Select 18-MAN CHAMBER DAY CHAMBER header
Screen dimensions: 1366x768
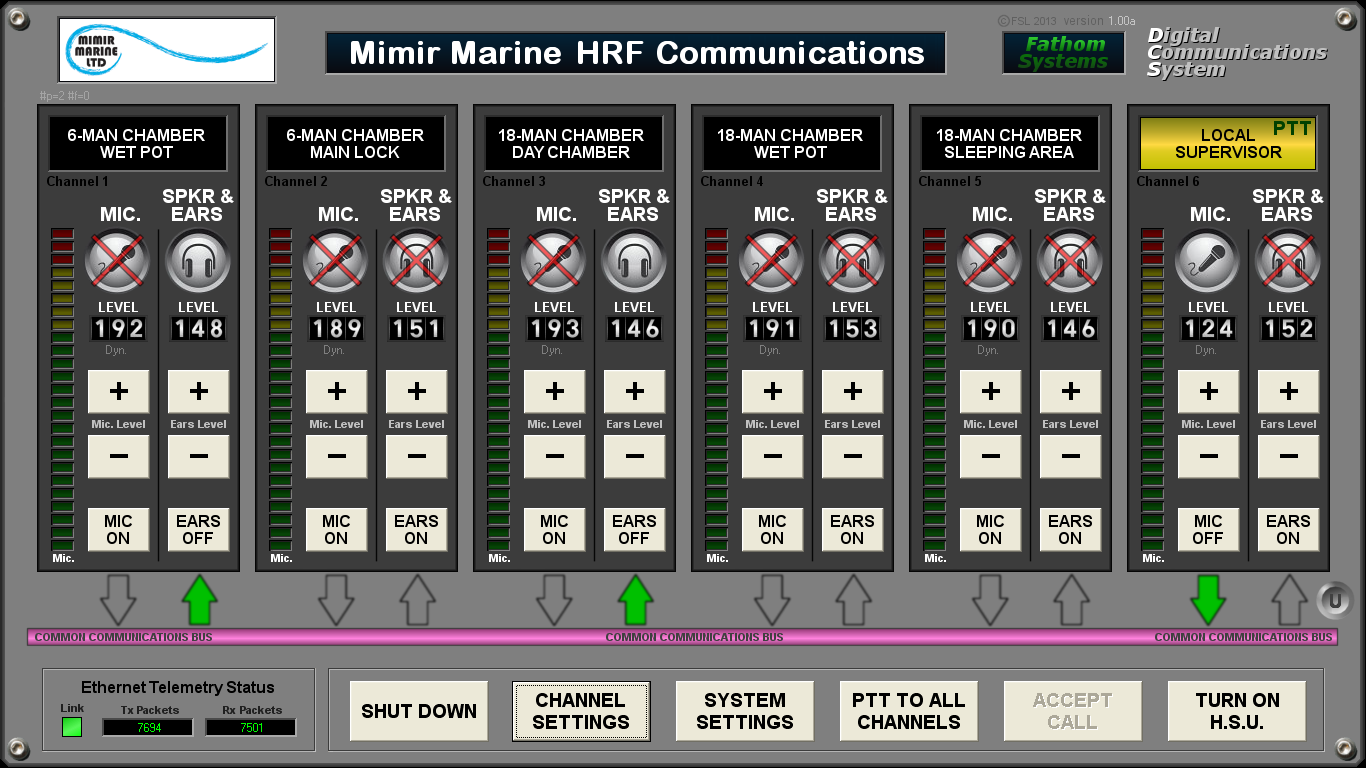(573, 144)
